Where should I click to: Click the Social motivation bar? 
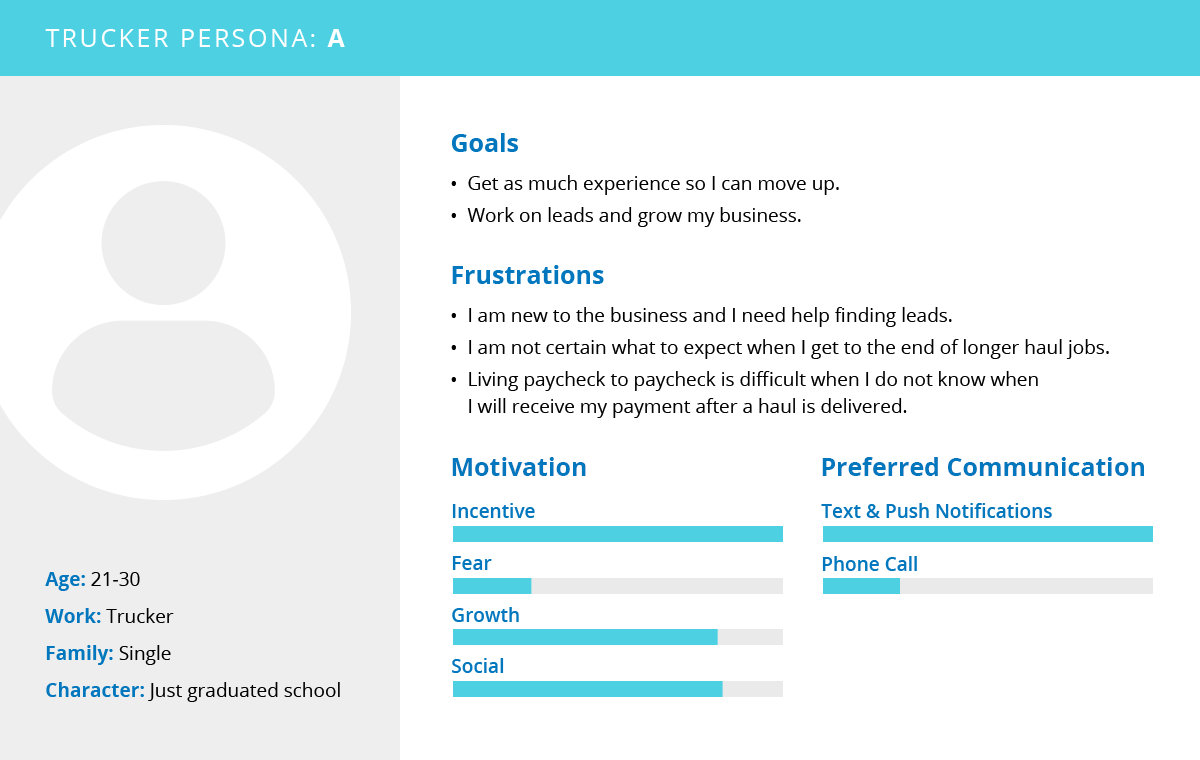[618, 689]
